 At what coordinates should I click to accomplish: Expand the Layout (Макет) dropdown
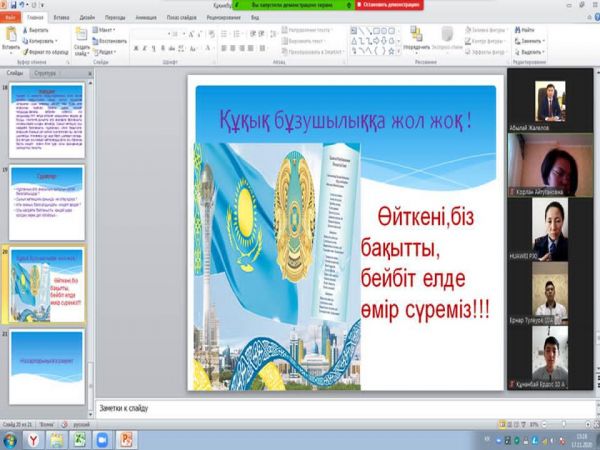(x=107, y=29)
